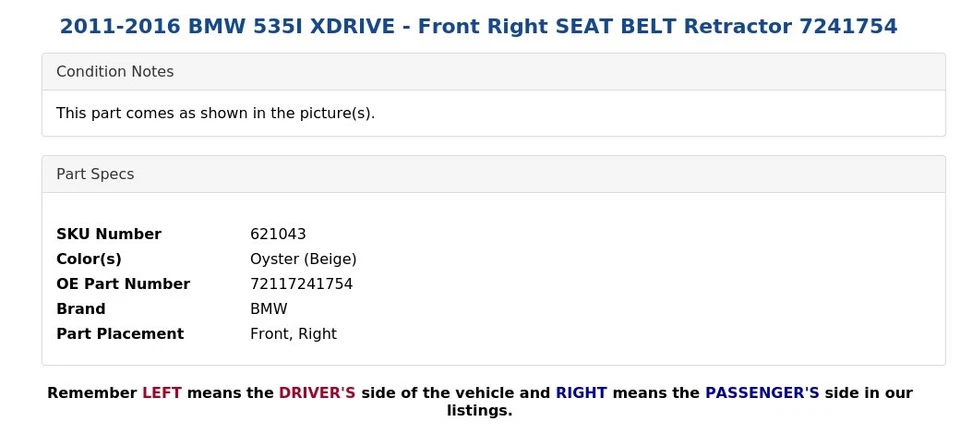Click the BMW brand value
This screenshot has height=434, width=960.
coord(268,309)
